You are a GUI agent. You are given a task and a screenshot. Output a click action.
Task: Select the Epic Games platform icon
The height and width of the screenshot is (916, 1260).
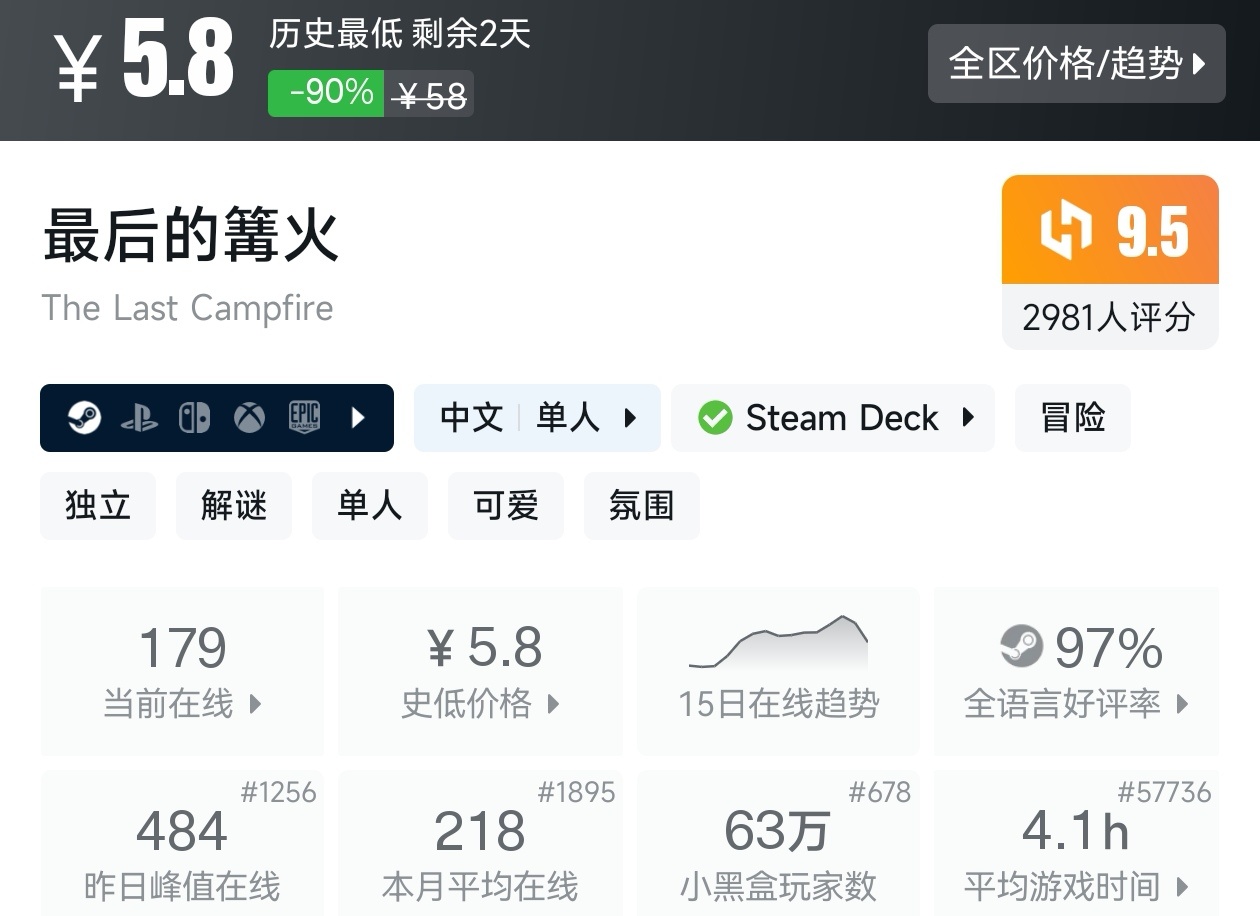tap(304, 417)
